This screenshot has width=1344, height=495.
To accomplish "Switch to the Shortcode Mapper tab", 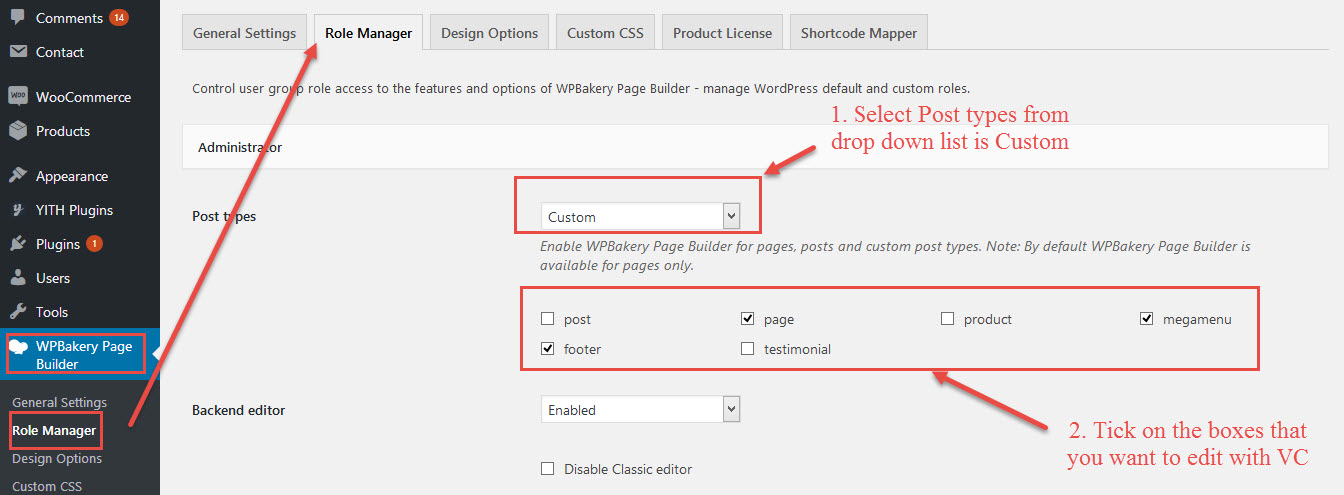I will [858, 33].
